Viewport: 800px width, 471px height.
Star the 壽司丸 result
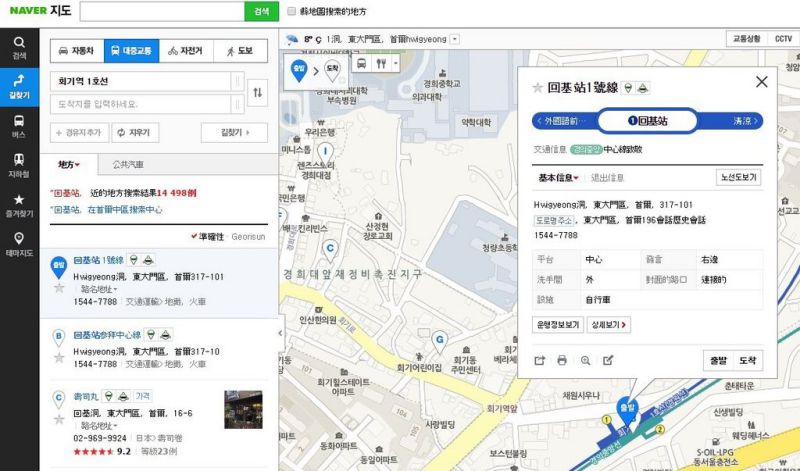59,419
